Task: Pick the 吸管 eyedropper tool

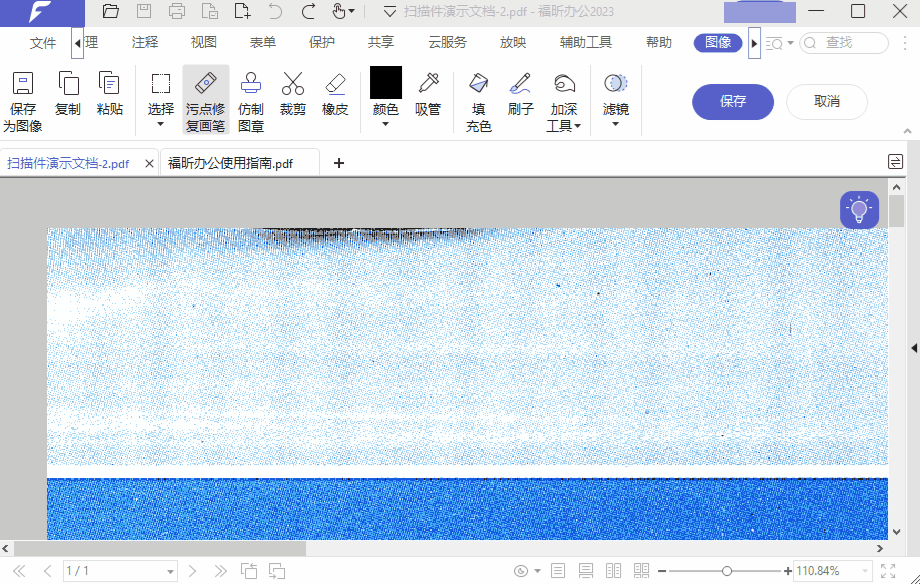Action: (428, 93)
